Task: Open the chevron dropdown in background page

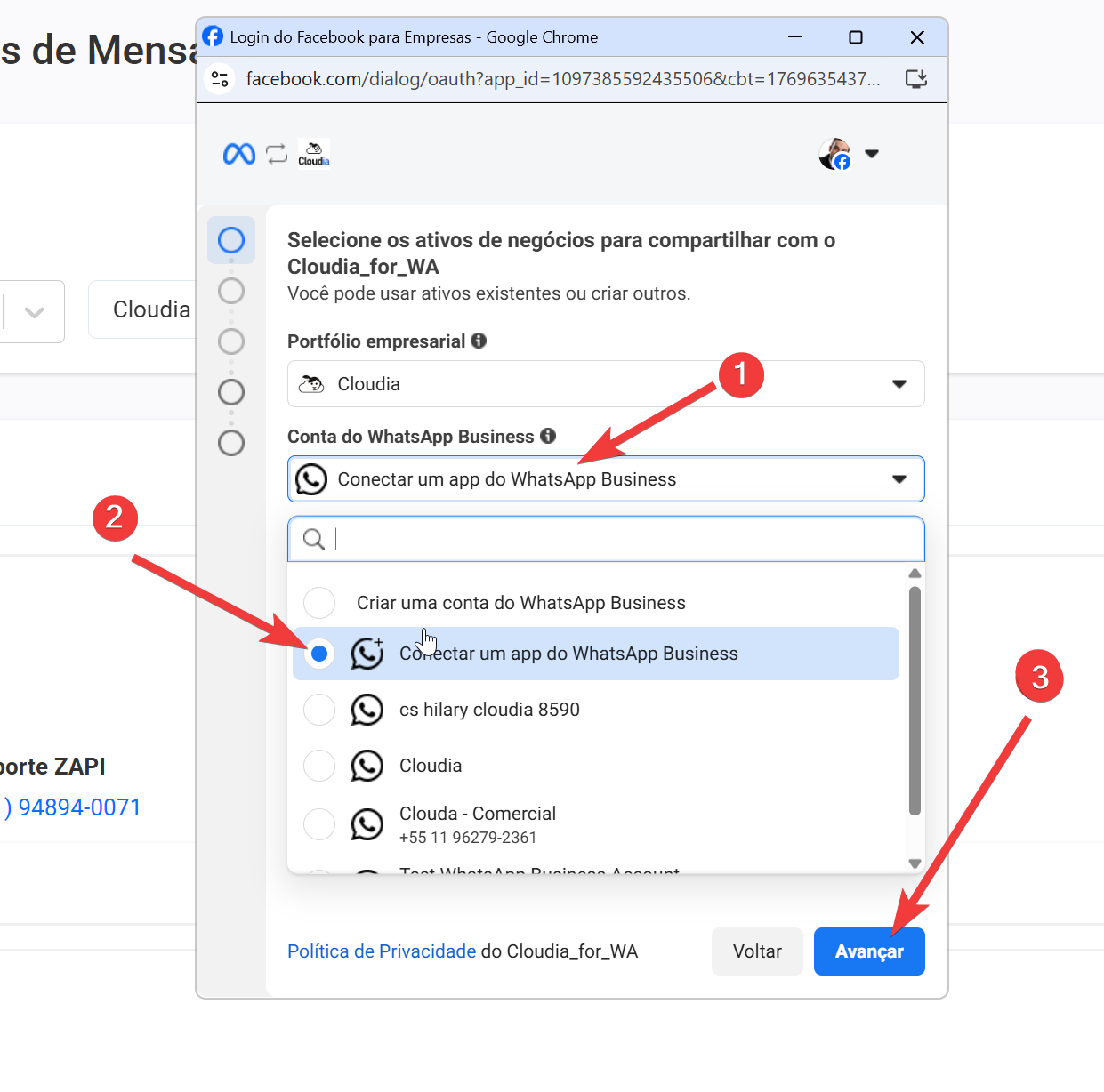Action: pos(34,312)
